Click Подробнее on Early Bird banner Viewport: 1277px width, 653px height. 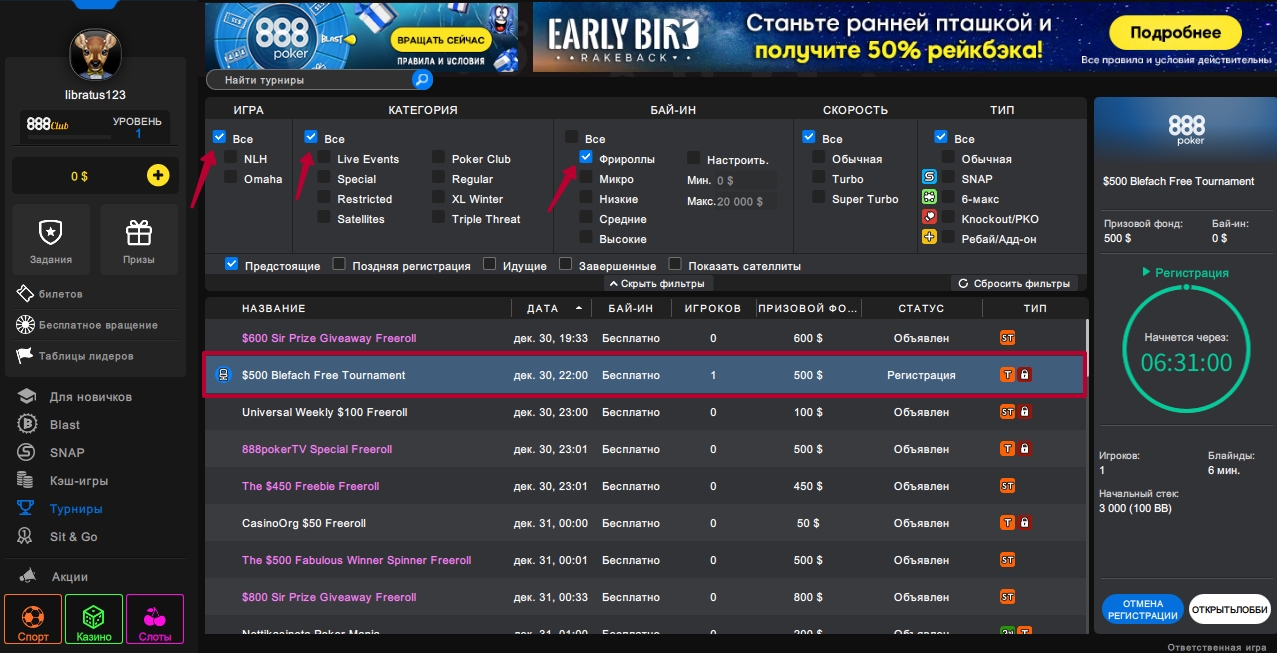(1175, 33)
